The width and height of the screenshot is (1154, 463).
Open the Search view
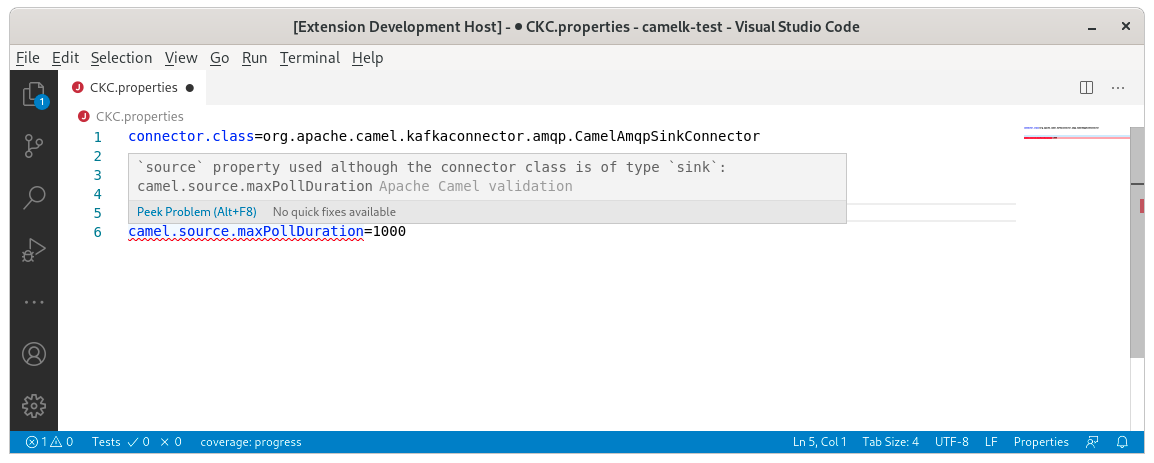[x=34, y=197]
